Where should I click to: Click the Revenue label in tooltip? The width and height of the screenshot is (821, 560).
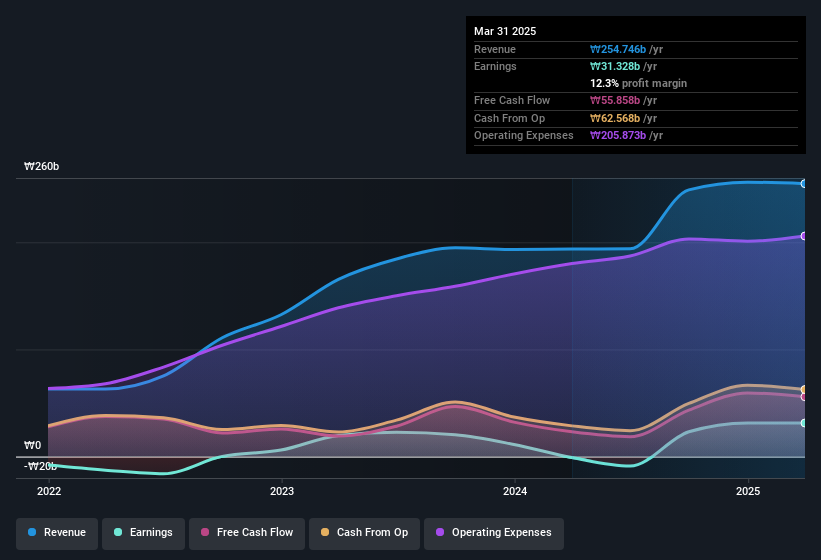tap(495, 49)
